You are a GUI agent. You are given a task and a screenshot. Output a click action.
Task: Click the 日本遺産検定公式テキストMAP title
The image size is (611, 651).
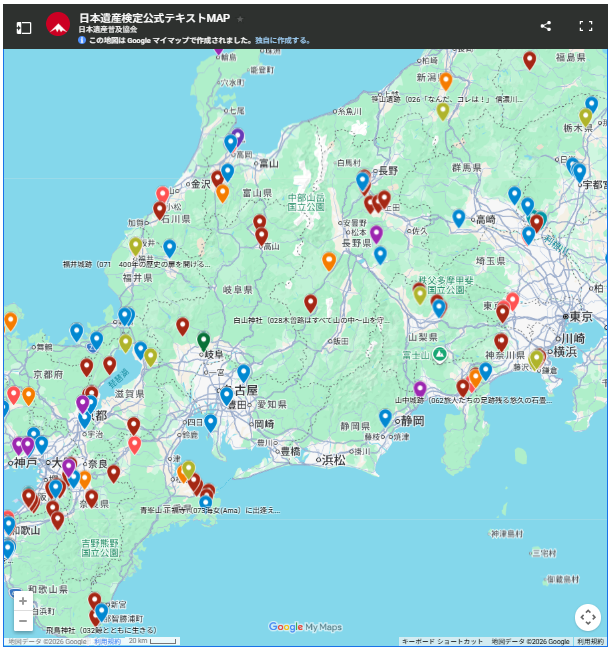click(x=154, y=19)
